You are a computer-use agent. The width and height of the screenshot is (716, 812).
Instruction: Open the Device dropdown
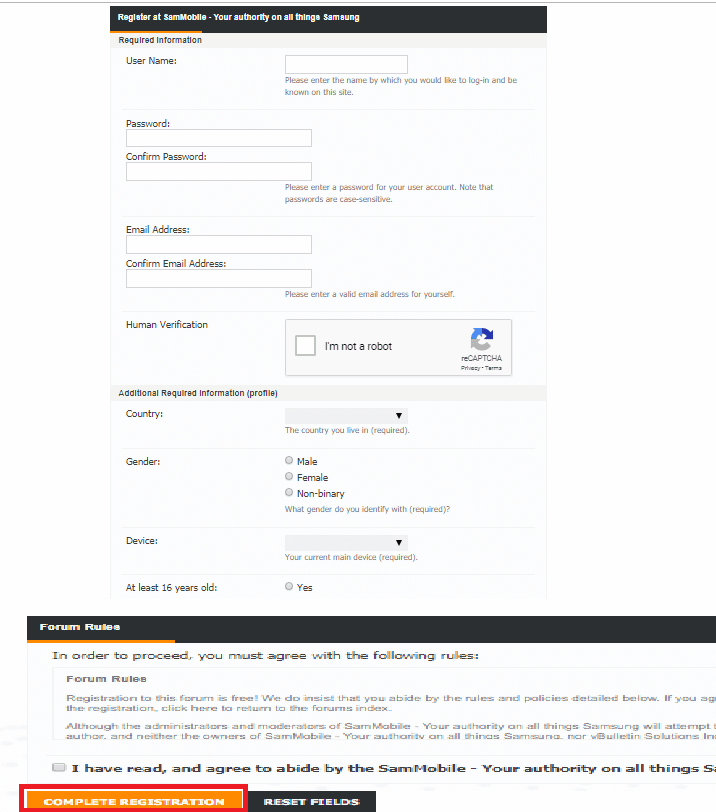coord(346,542)
